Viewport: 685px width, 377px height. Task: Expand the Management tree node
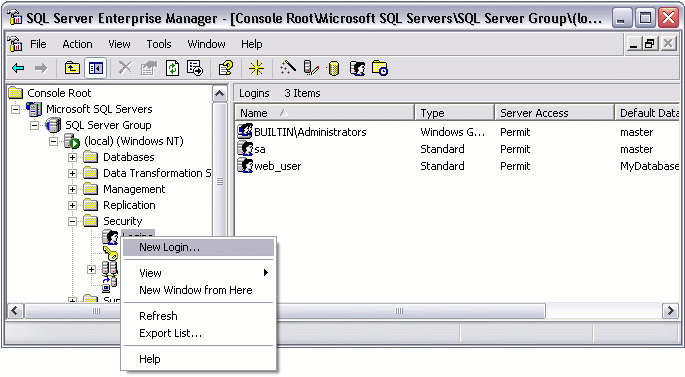pos(73,189)
